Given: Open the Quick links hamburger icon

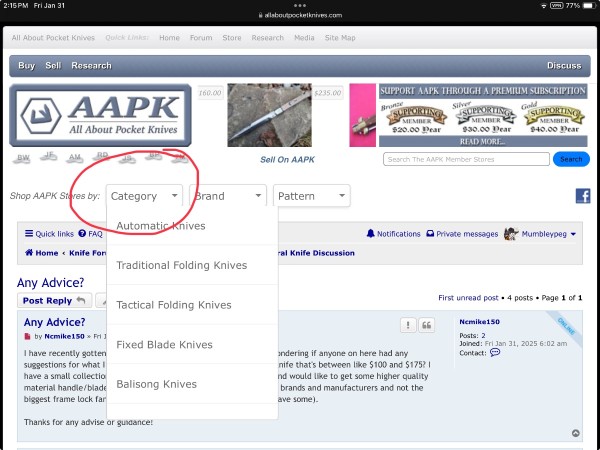Looking at the screenshot, I should pyautogui.click(x=29, y=233).
